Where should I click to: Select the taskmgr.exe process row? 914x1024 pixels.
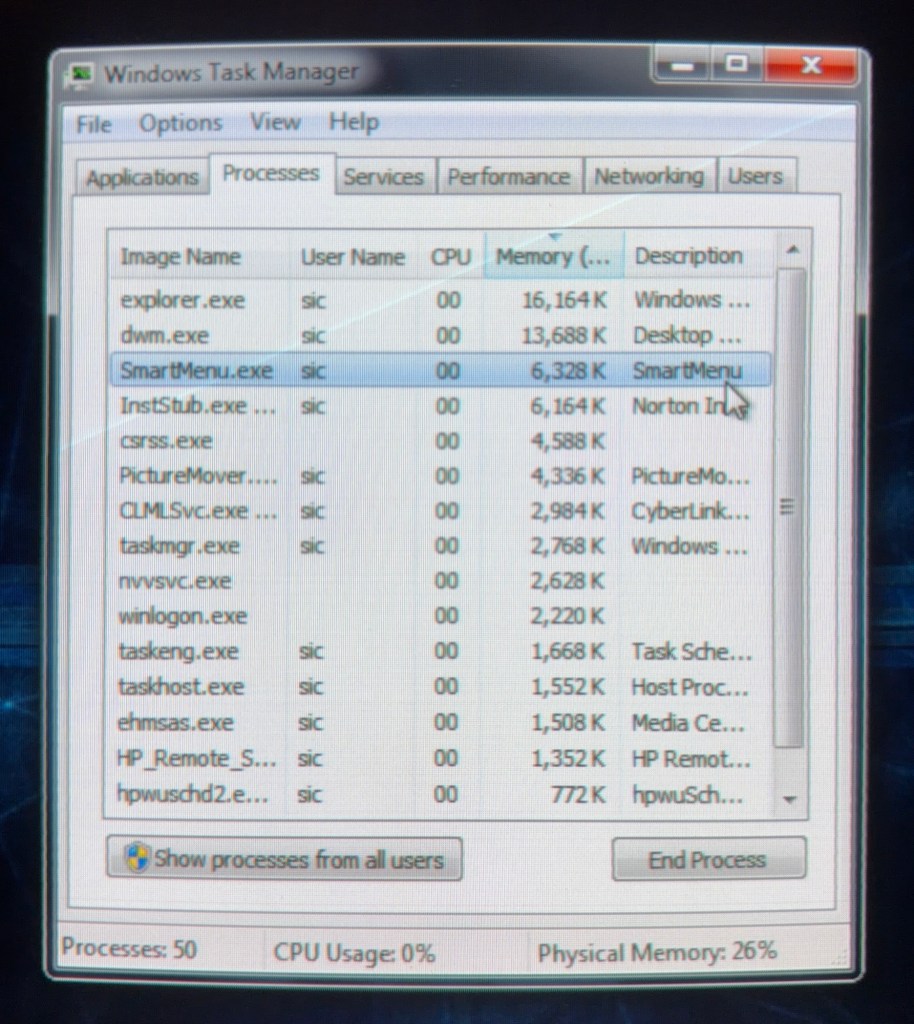tap(180, 546)
